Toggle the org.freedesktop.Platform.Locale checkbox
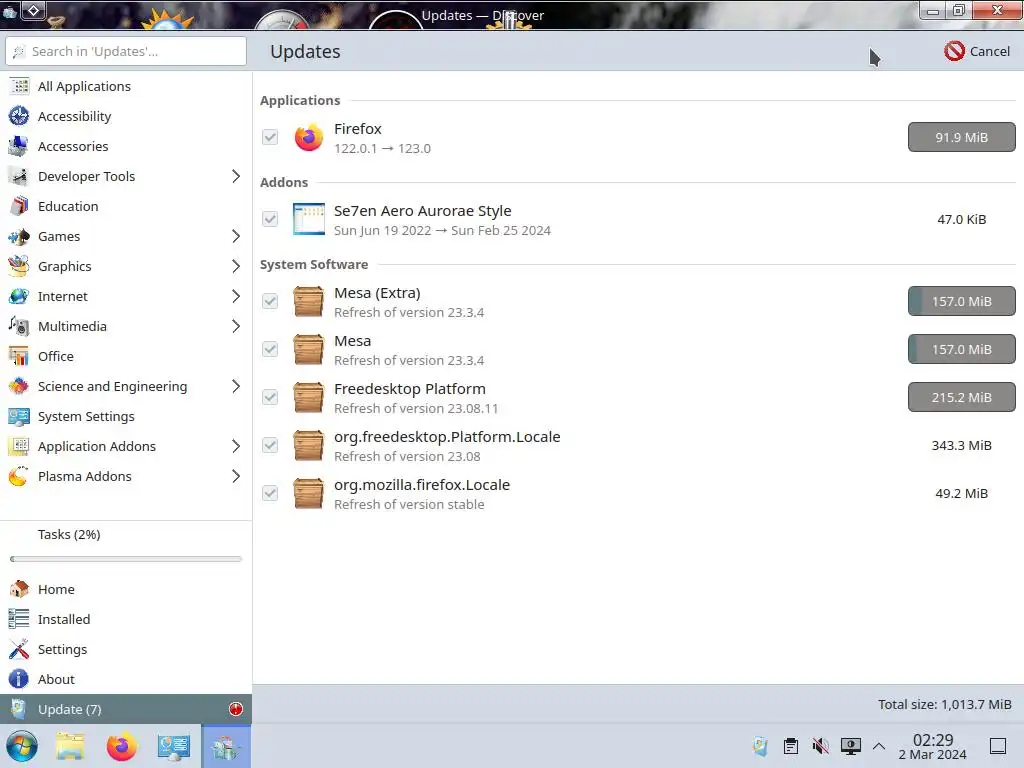This screenshot has height=768, width=1024. pos(270,445)
